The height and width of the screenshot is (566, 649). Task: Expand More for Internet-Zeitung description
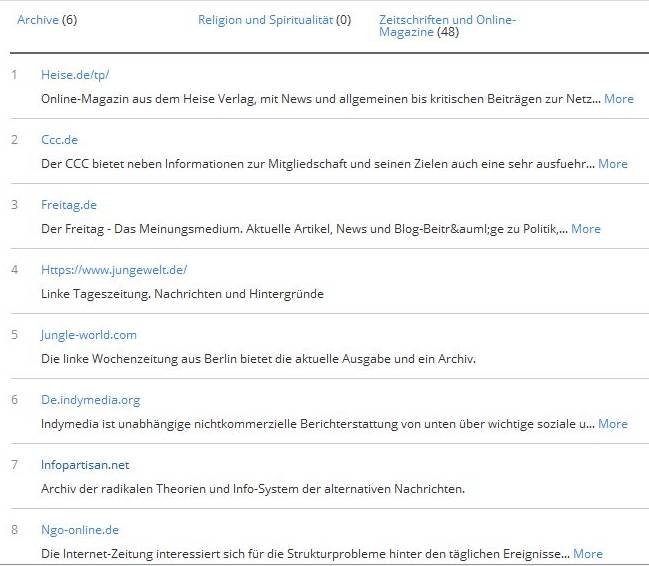(588, 554)
